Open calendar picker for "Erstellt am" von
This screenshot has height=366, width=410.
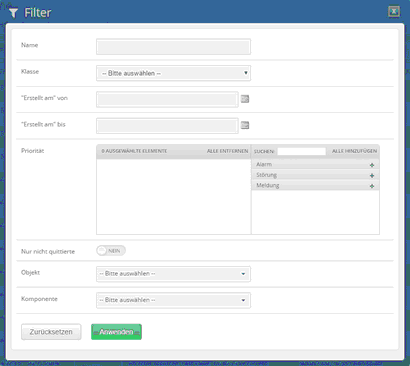click(x=245, y=99)
